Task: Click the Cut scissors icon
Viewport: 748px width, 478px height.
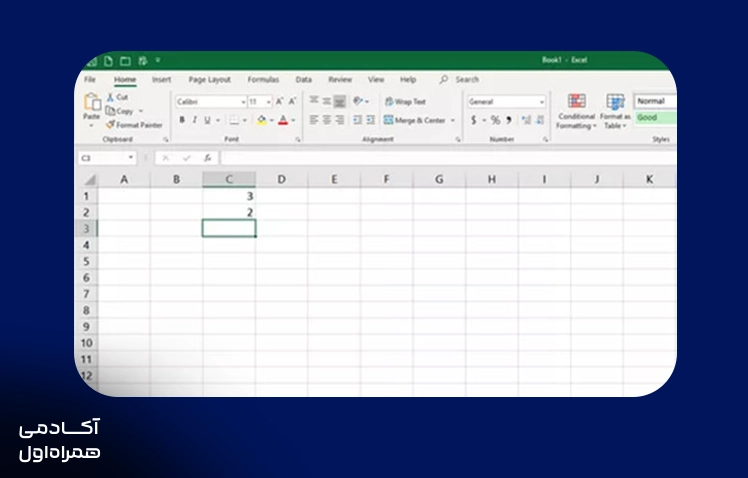Action: [110, 97]
